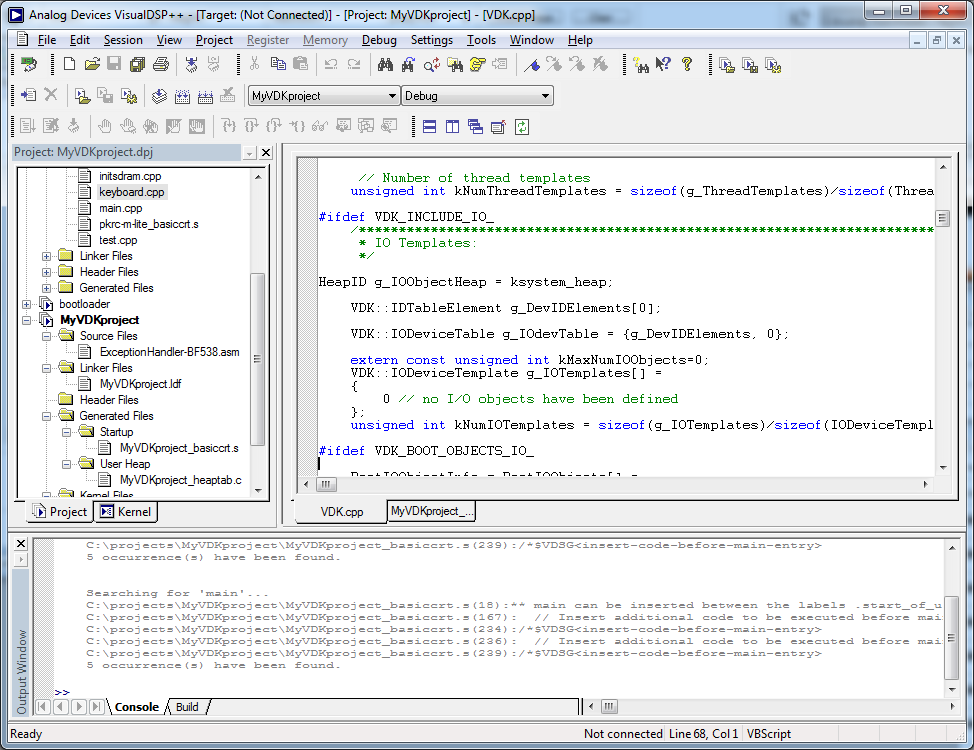The height and width of the screenshot is (750, 974).
Task: Open the Debug menu
Action: click(x=379, y=40)
